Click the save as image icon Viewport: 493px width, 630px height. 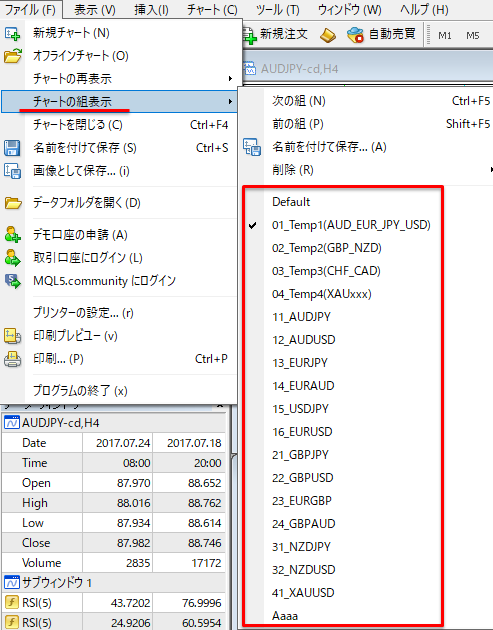pos(12,171)
